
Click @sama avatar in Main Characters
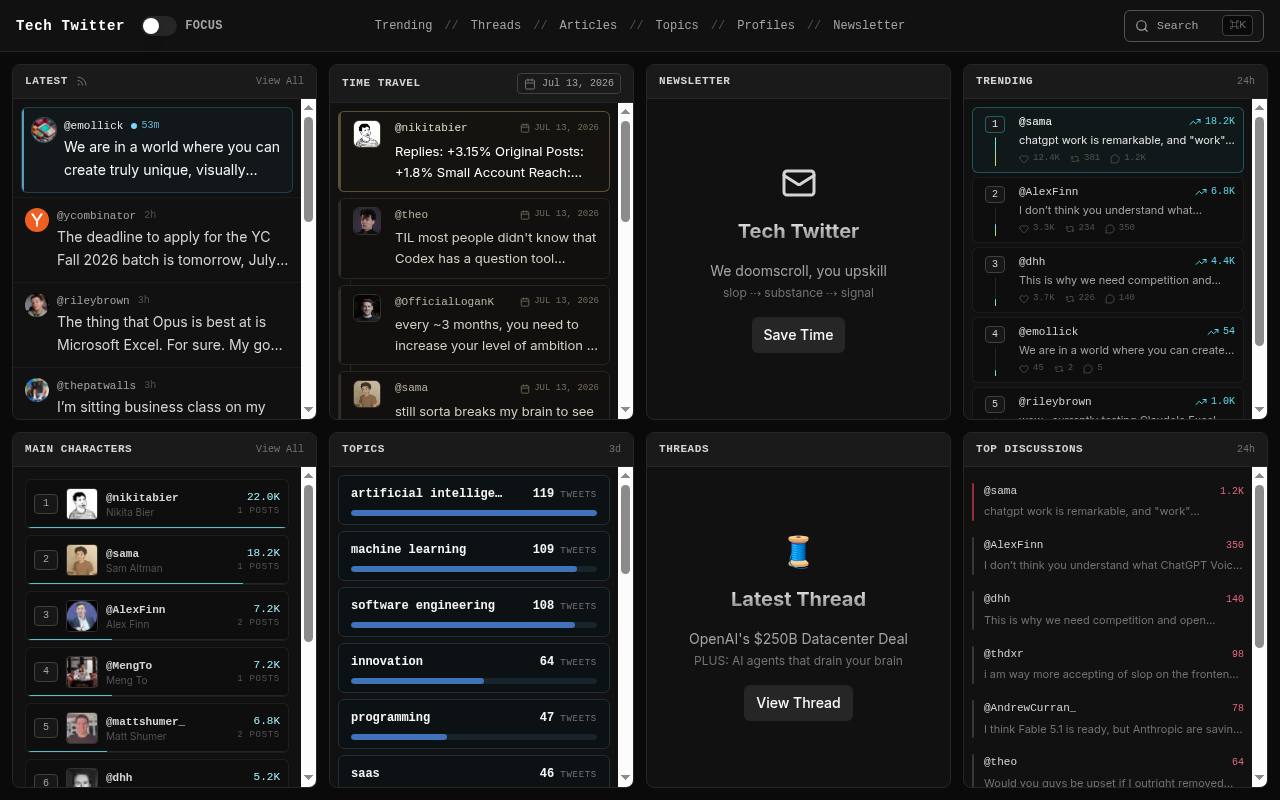[82, 560]
